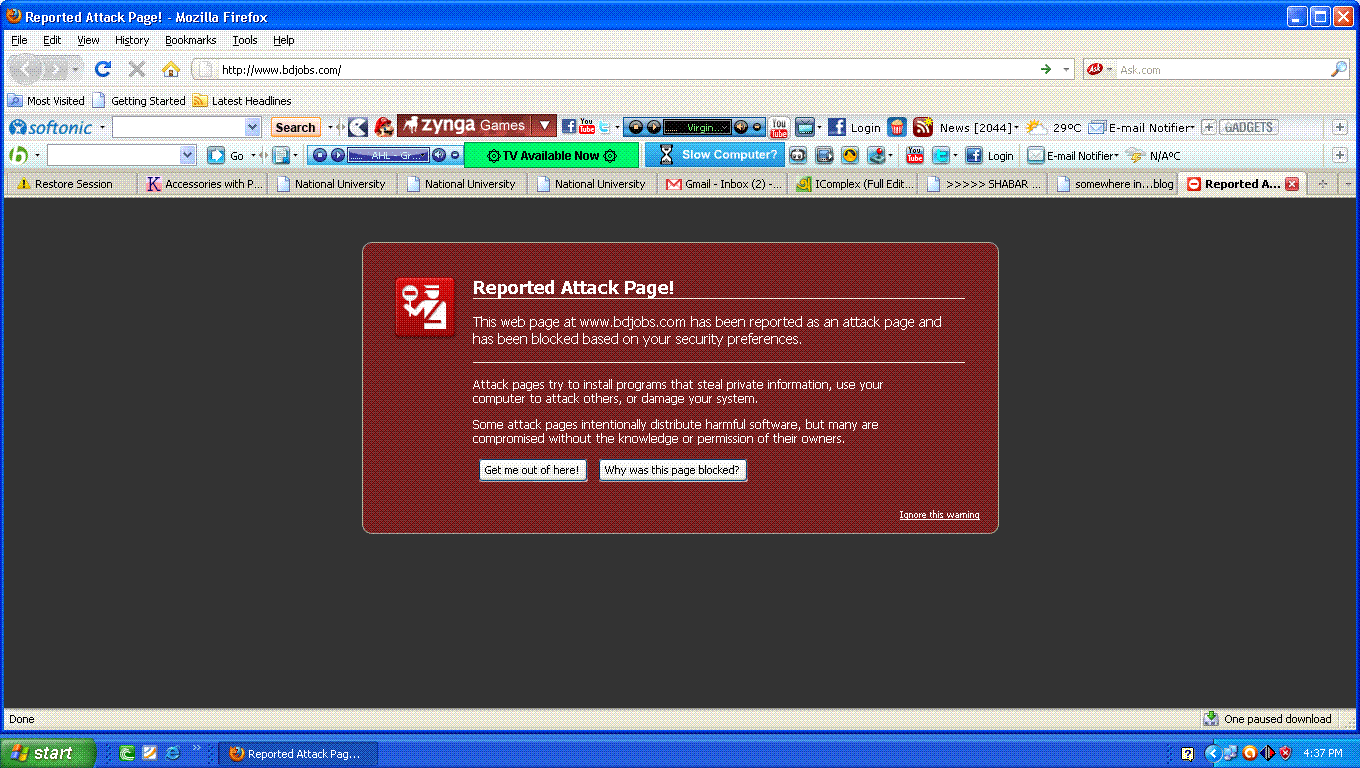
Task: Click the GADGETS button
Action: [x=1249, y=127]
